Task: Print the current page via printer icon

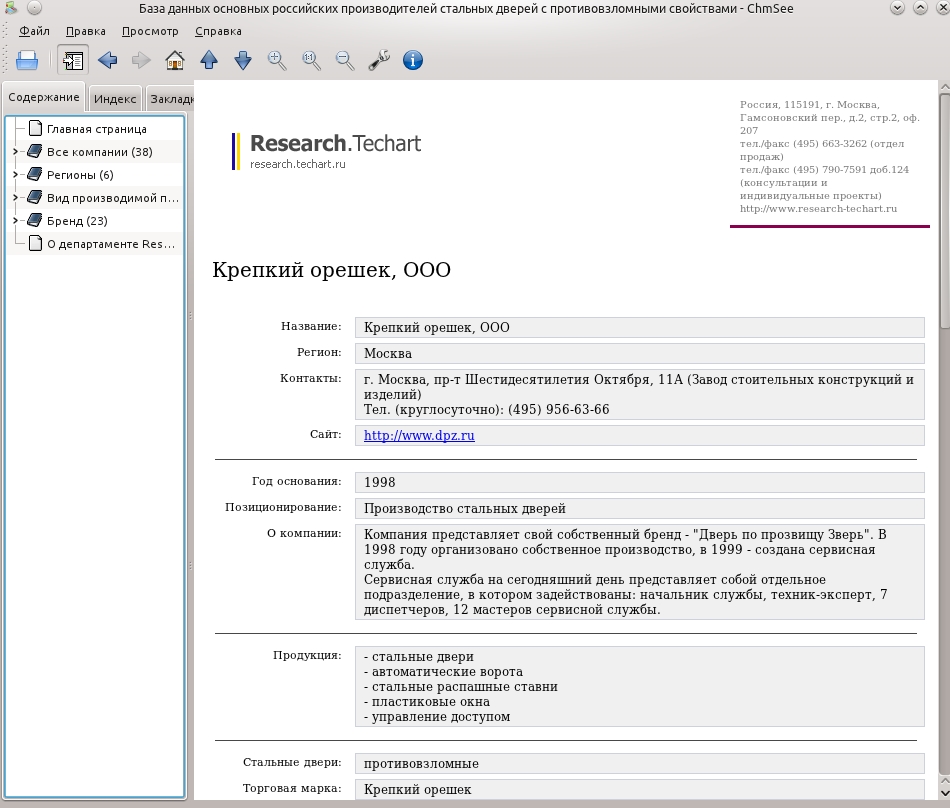Action: coord(27,61)
